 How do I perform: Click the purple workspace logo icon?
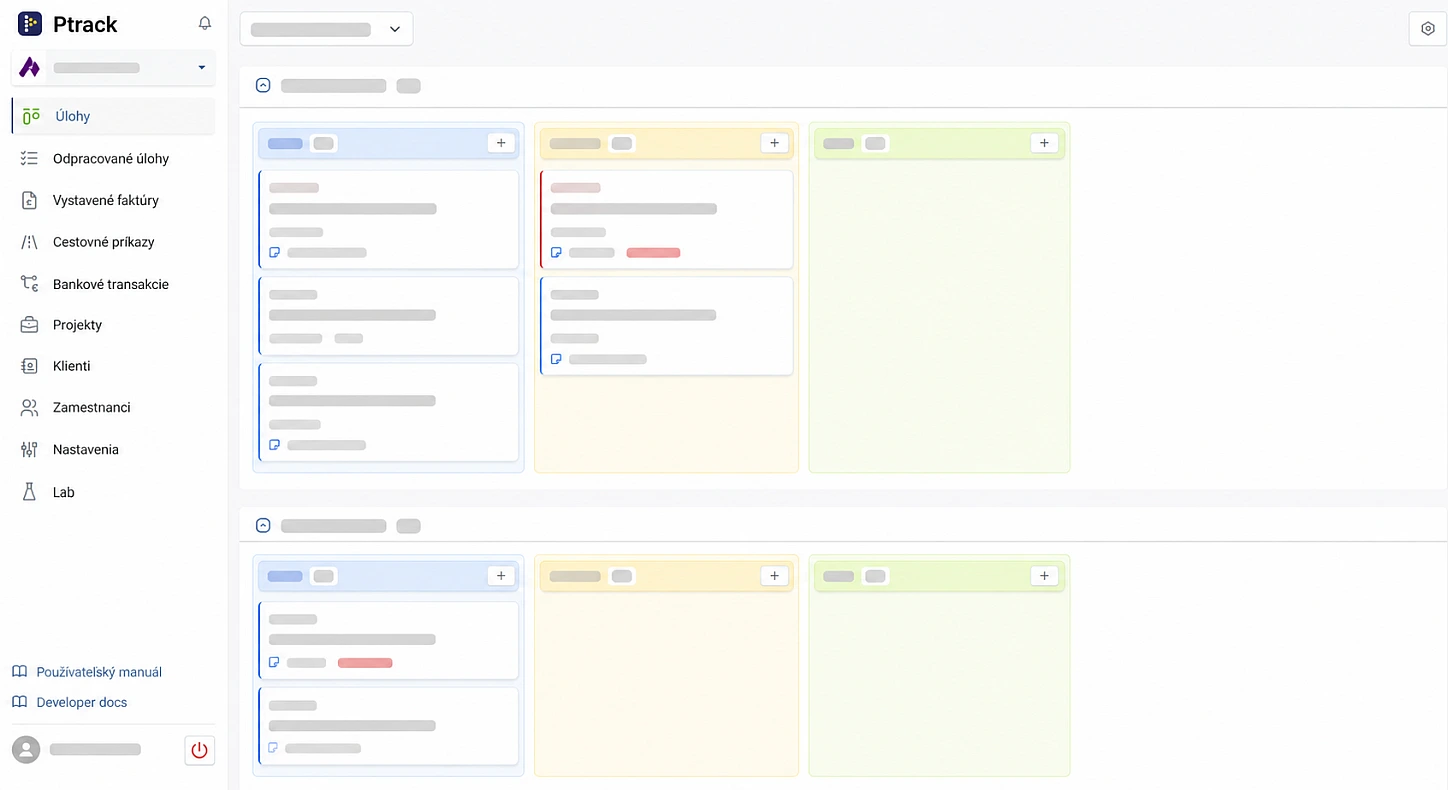click(x=30, y=68)
